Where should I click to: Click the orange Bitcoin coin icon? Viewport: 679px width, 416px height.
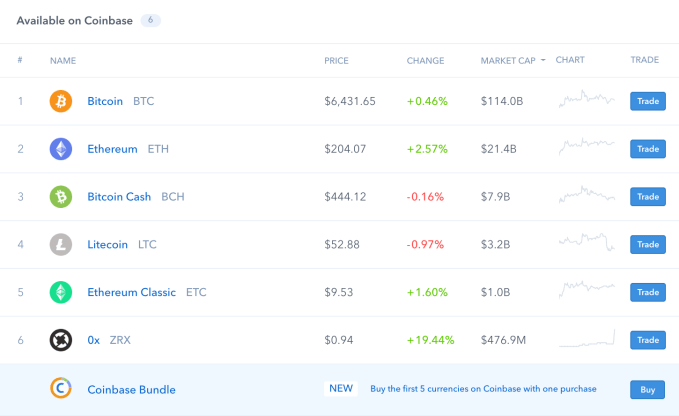coord(61,101)
